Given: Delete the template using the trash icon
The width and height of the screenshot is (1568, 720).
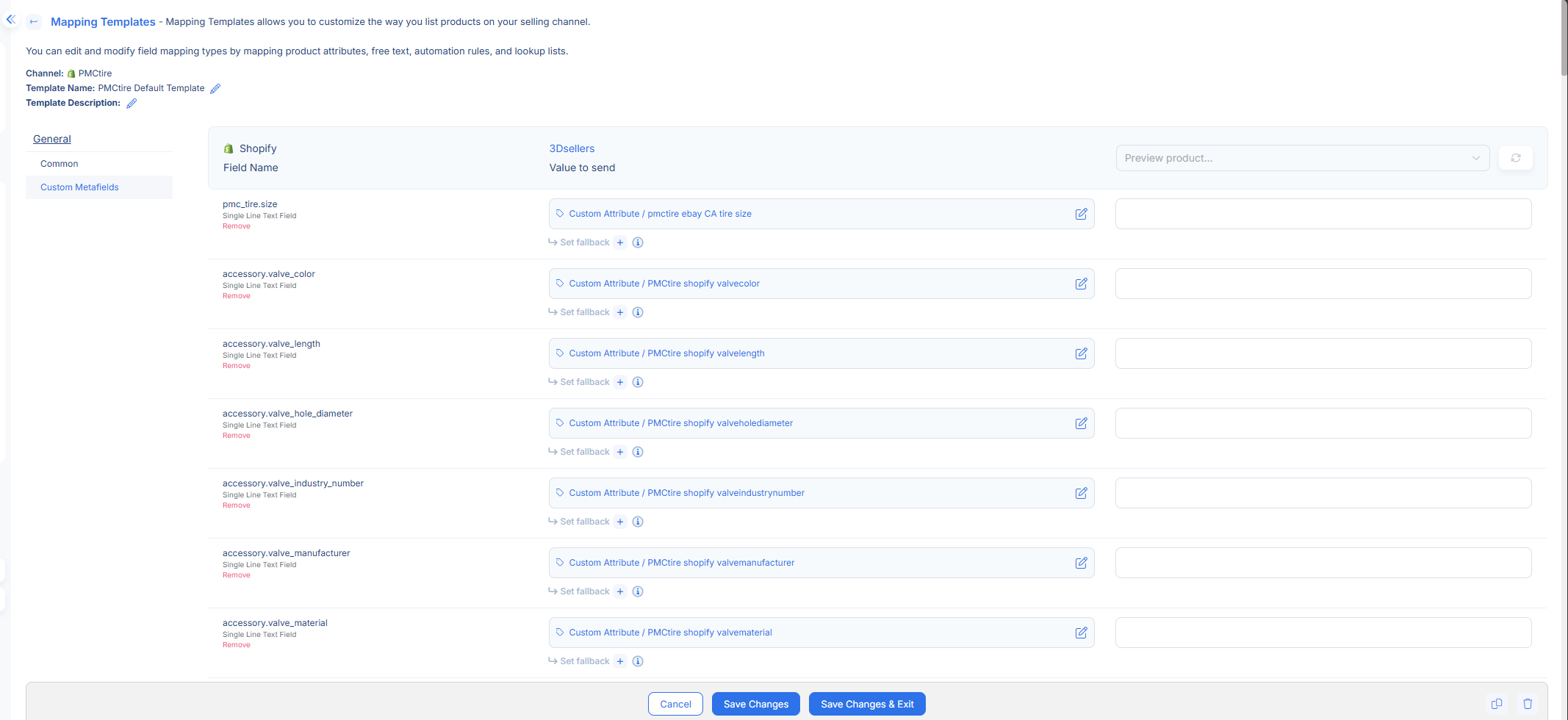Looking at the screenshot, I should coord(1528,703).
